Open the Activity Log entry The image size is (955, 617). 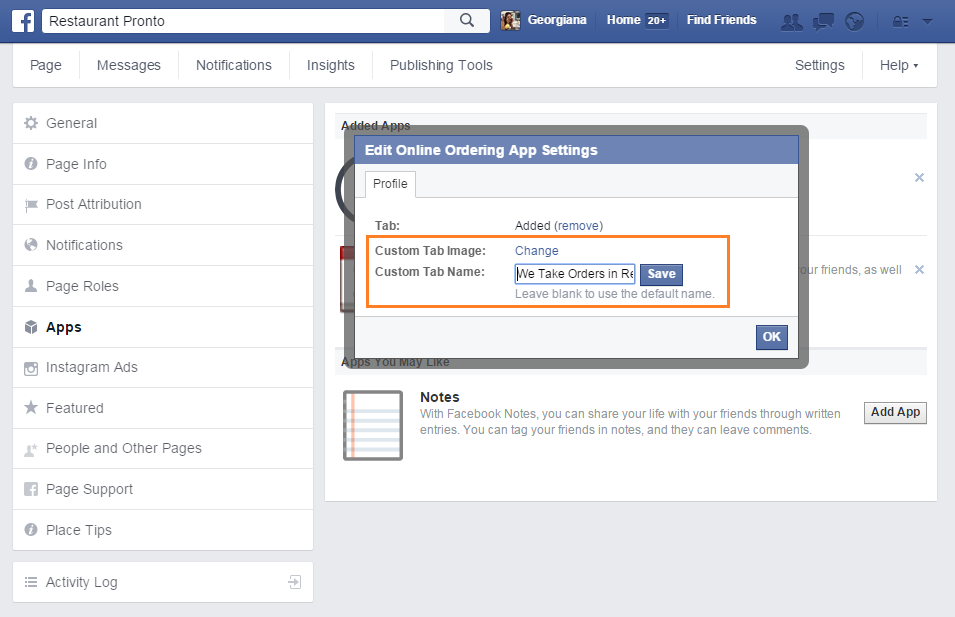click(163, 582)
